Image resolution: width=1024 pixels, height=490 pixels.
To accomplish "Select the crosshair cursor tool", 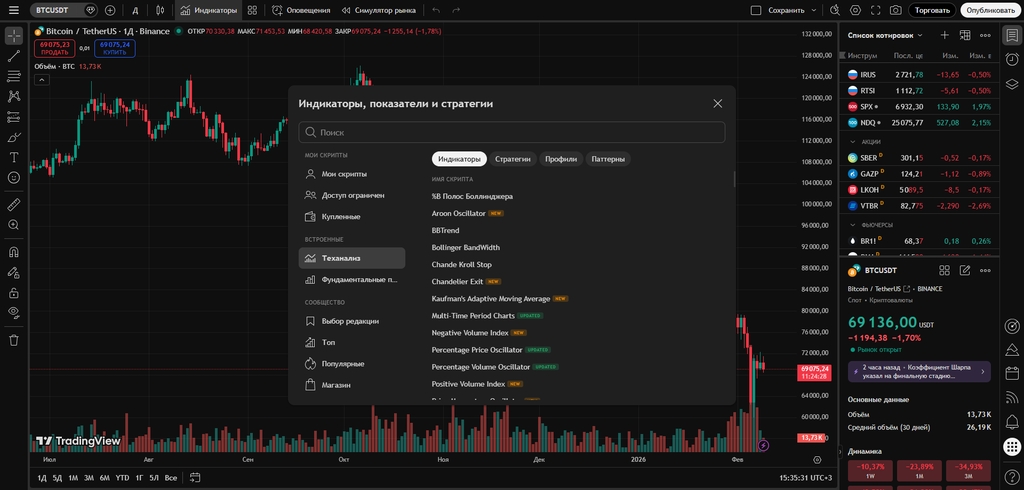I will click(14, 36).
